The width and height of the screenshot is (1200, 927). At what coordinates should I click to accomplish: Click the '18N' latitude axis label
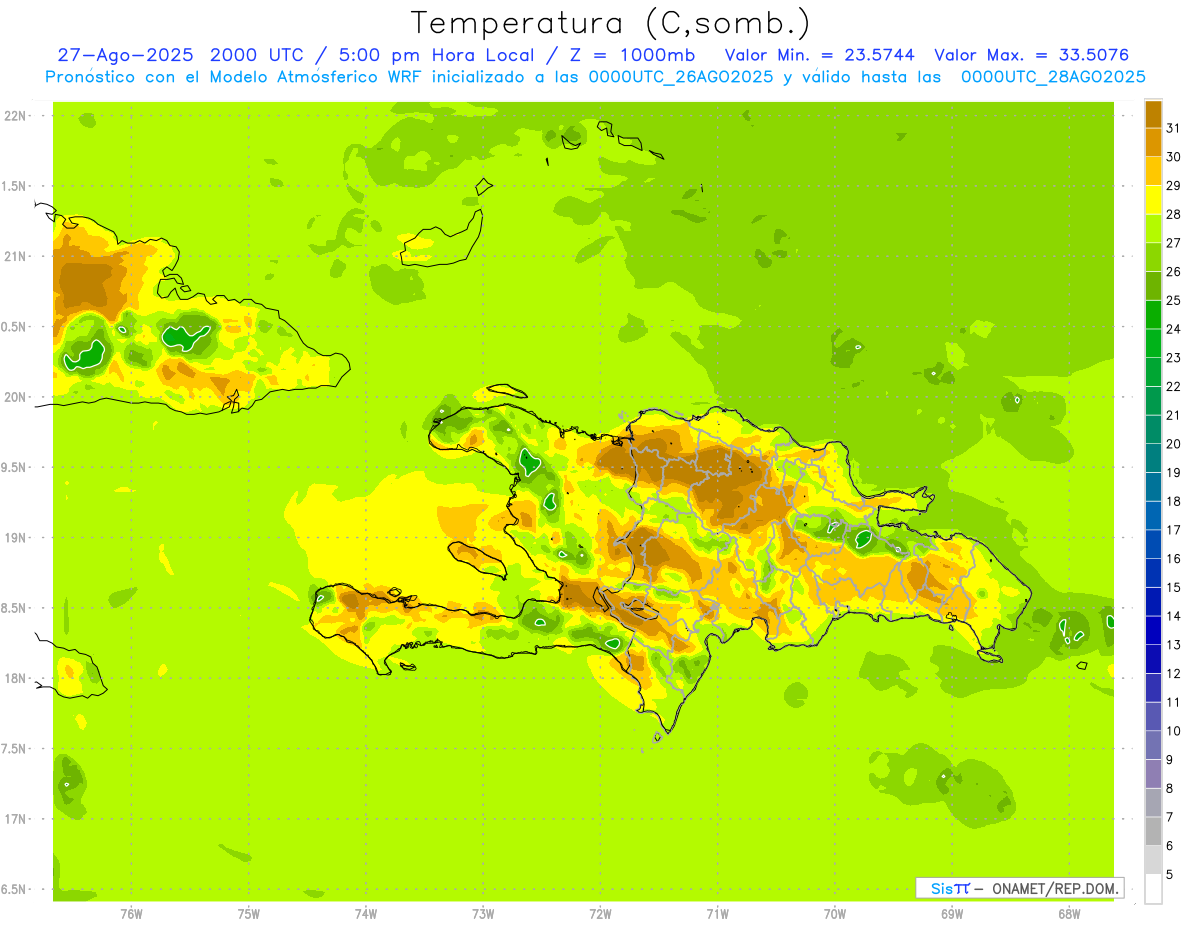point(16,678)
